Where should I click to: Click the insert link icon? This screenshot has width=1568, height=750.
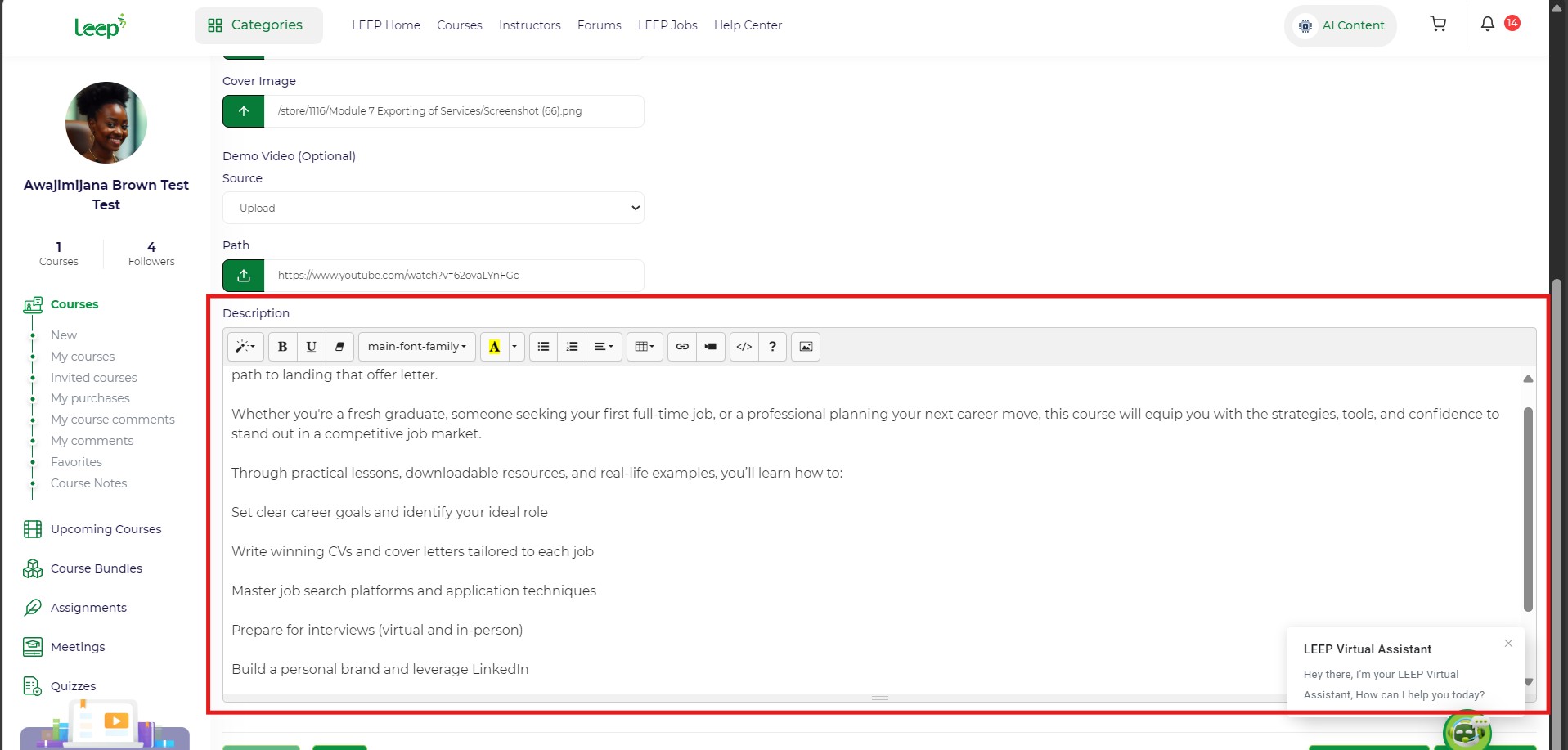pyautogui.click(x=682, y=347)
